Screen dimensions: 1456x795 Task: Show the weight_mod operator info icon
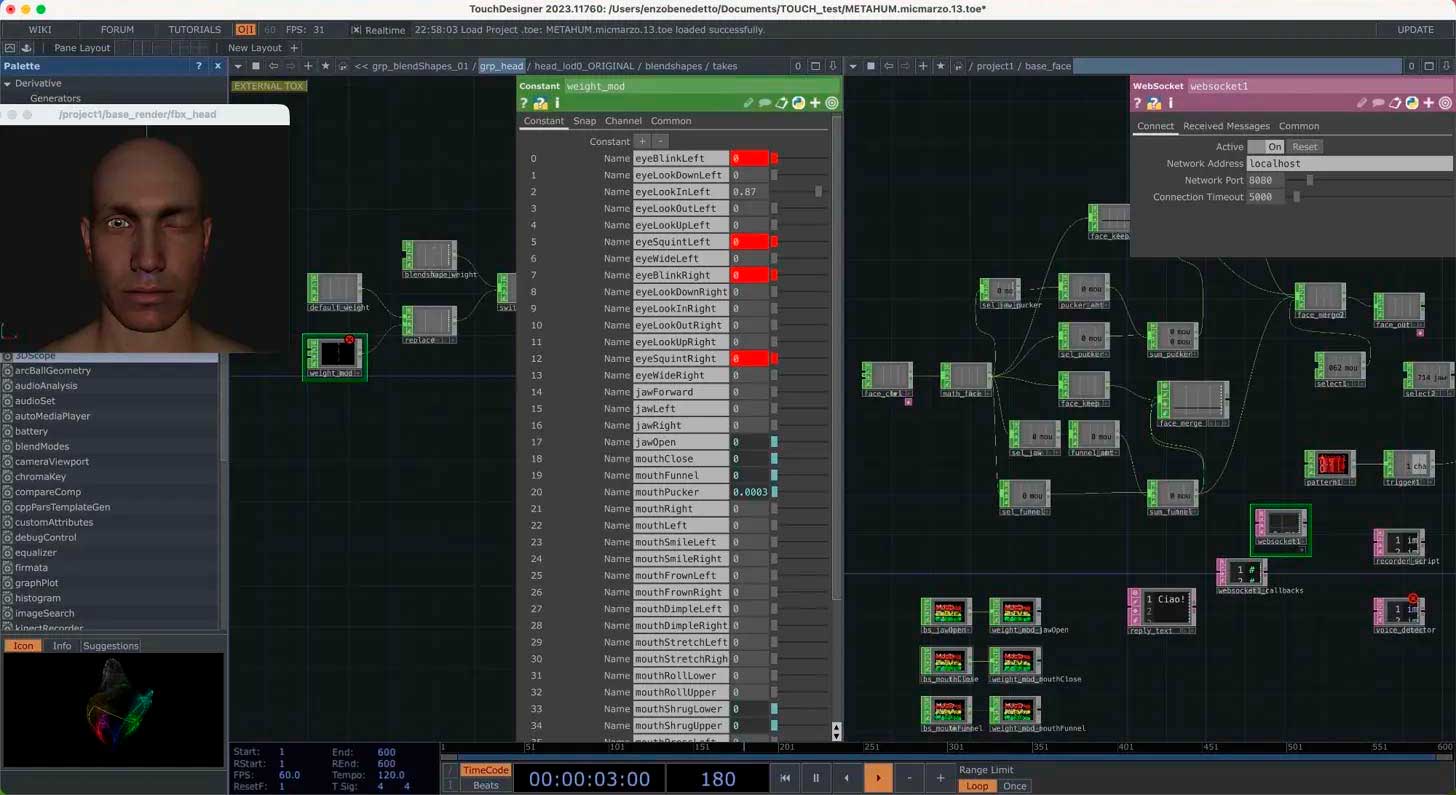tap(557, 103)
